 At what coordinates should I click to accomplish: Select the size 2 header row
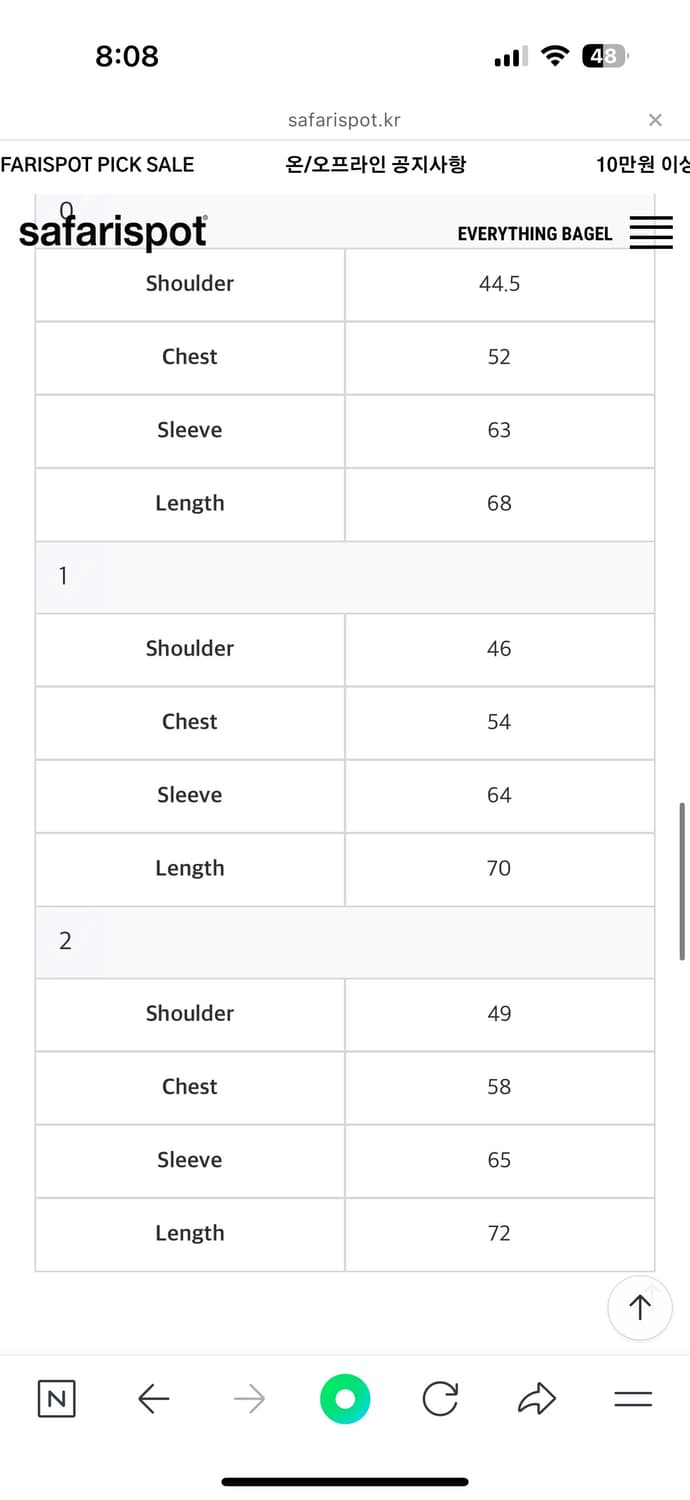pyautogui.click(x=345, y=942)
